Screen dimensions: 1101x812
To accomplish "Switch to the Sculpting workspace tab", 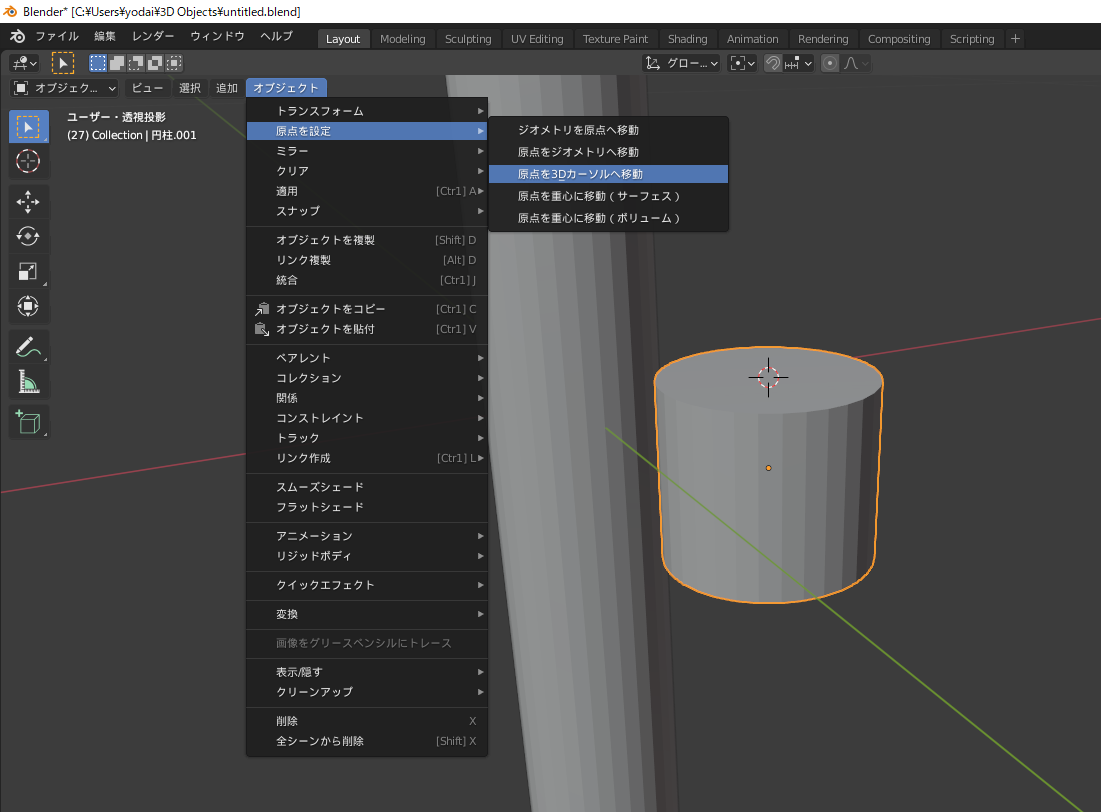I will [468, 39].
